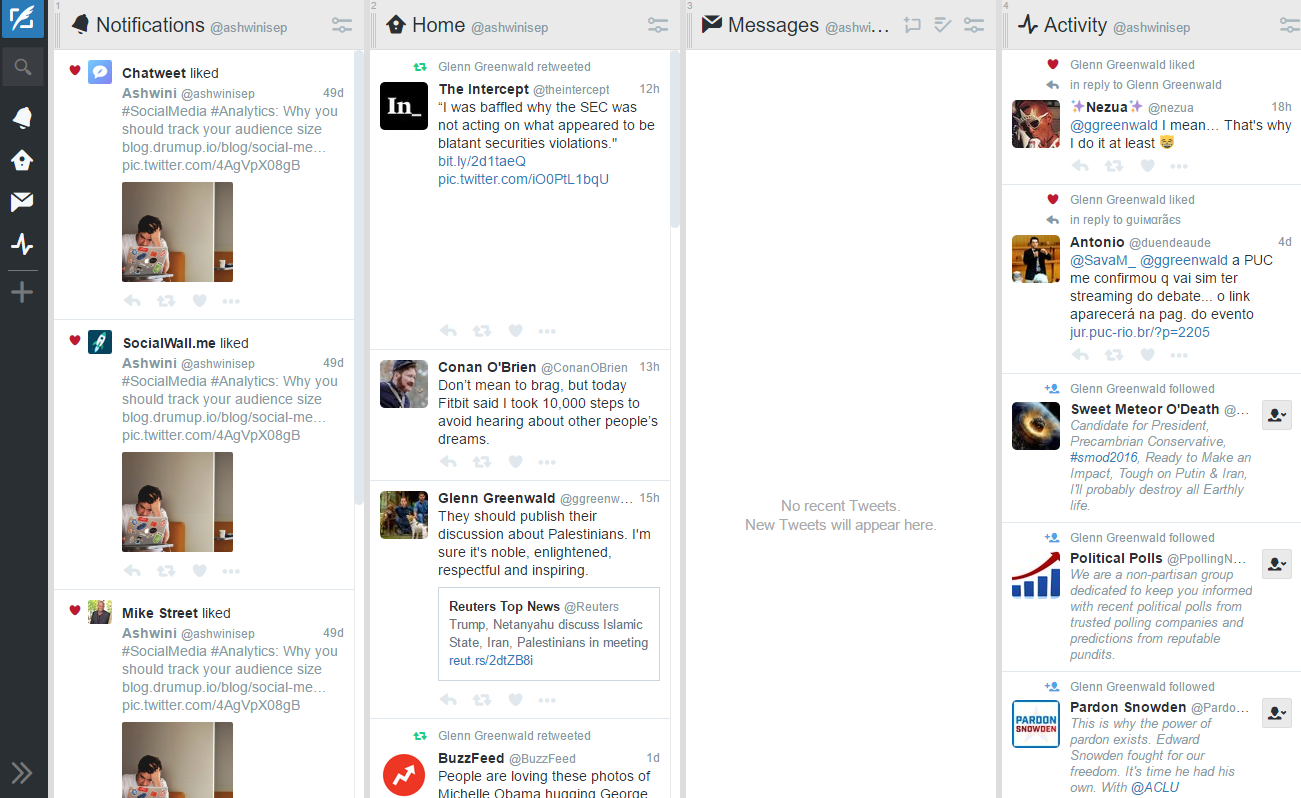The image size is (1301, 798).
Task: Open follow menu for Political Polls
Action: 1277,564
